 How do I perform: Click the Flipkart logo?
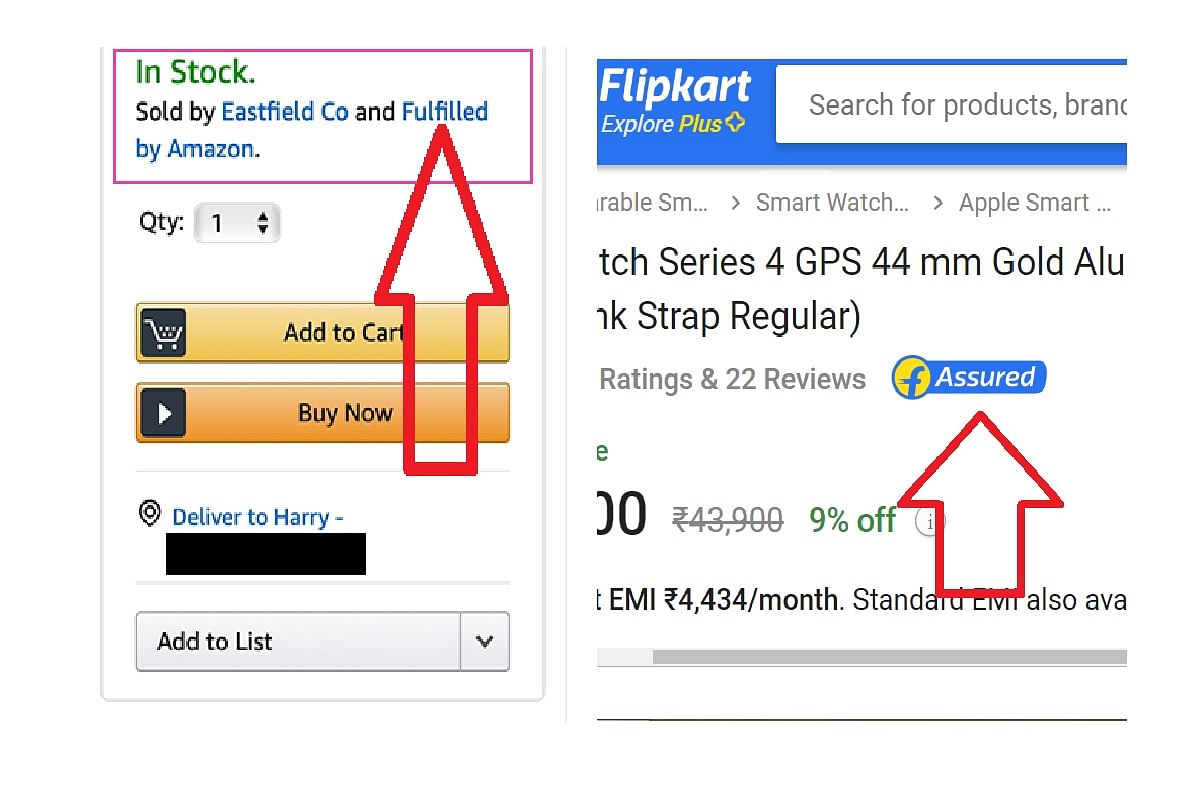pos(675,88)
